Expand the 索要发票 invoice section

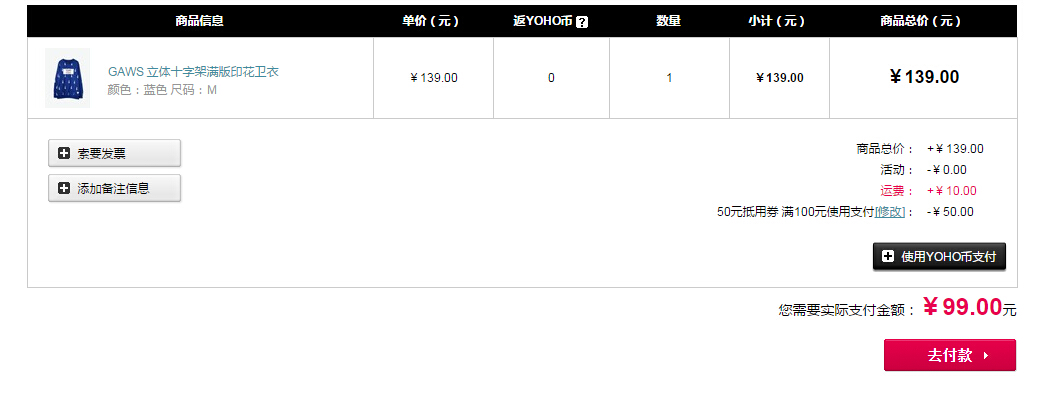[x=114, y=153]
